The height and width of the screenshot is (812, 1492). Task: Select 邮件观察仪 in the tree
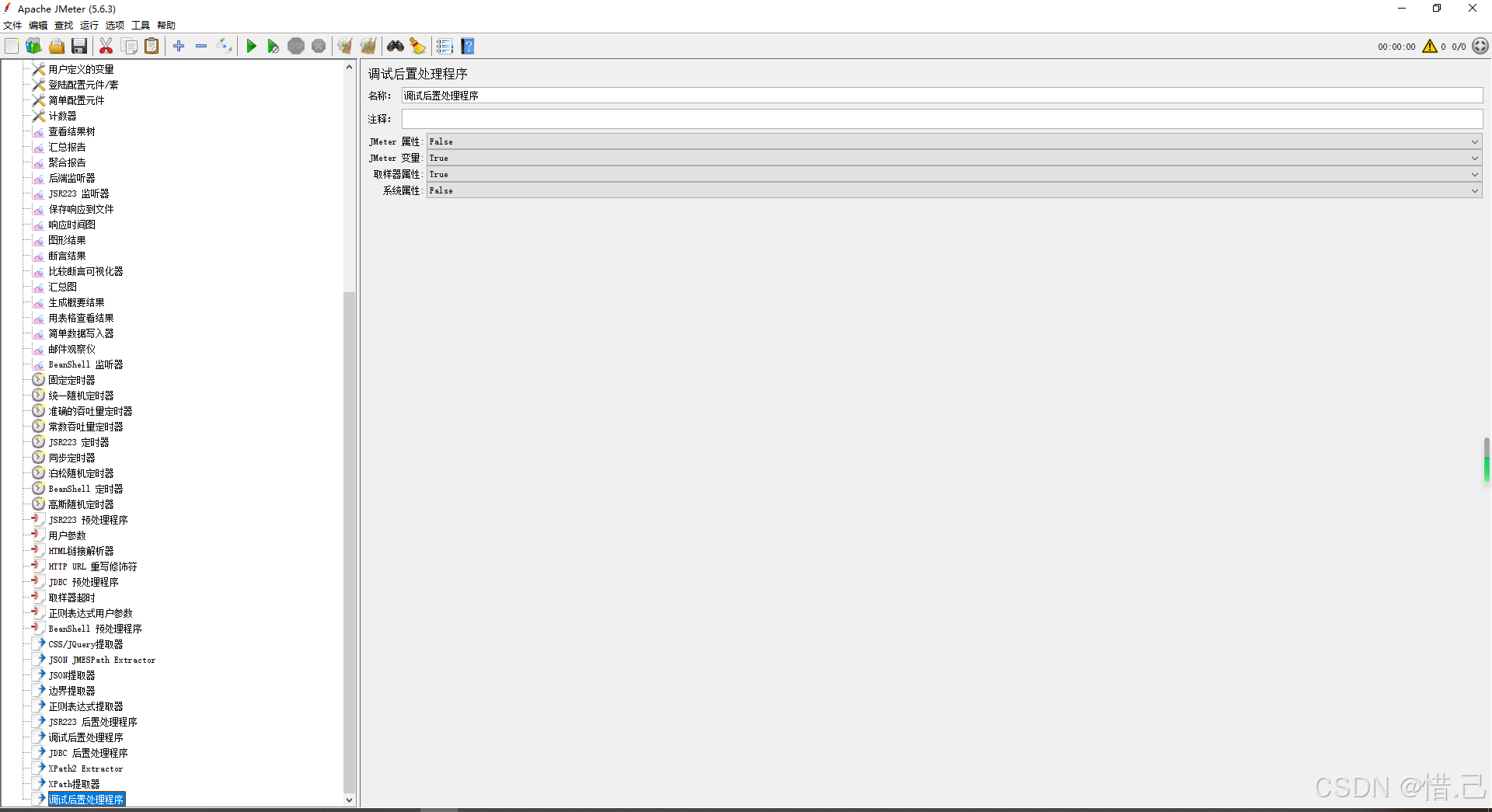[71, 349]
